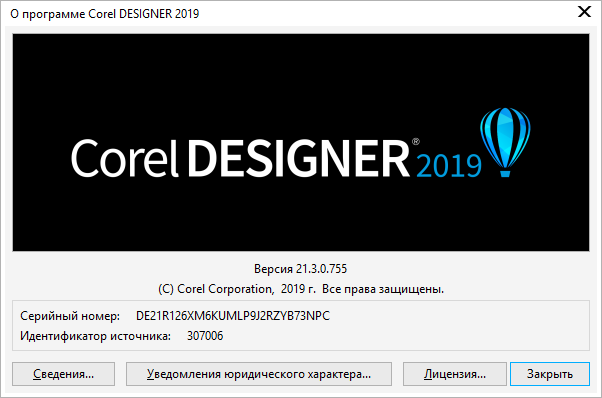602x398 pixels.
Task: Click the dialog title О программе Corel DESIGNER 2019
Action: [x=105, y=14]
